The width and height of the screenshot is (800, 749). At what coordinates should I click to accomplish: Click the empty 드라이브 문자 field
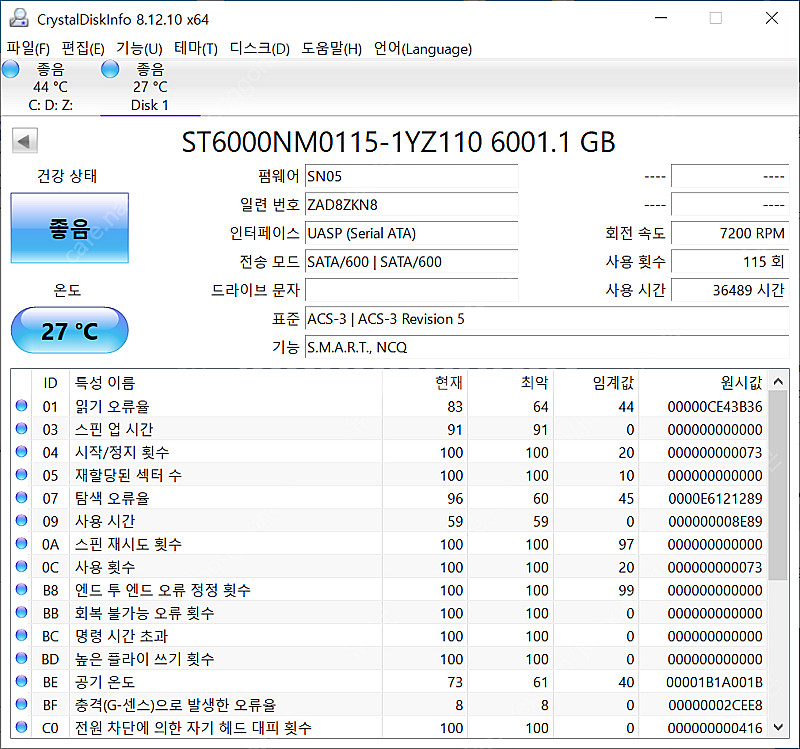(411, 290)
